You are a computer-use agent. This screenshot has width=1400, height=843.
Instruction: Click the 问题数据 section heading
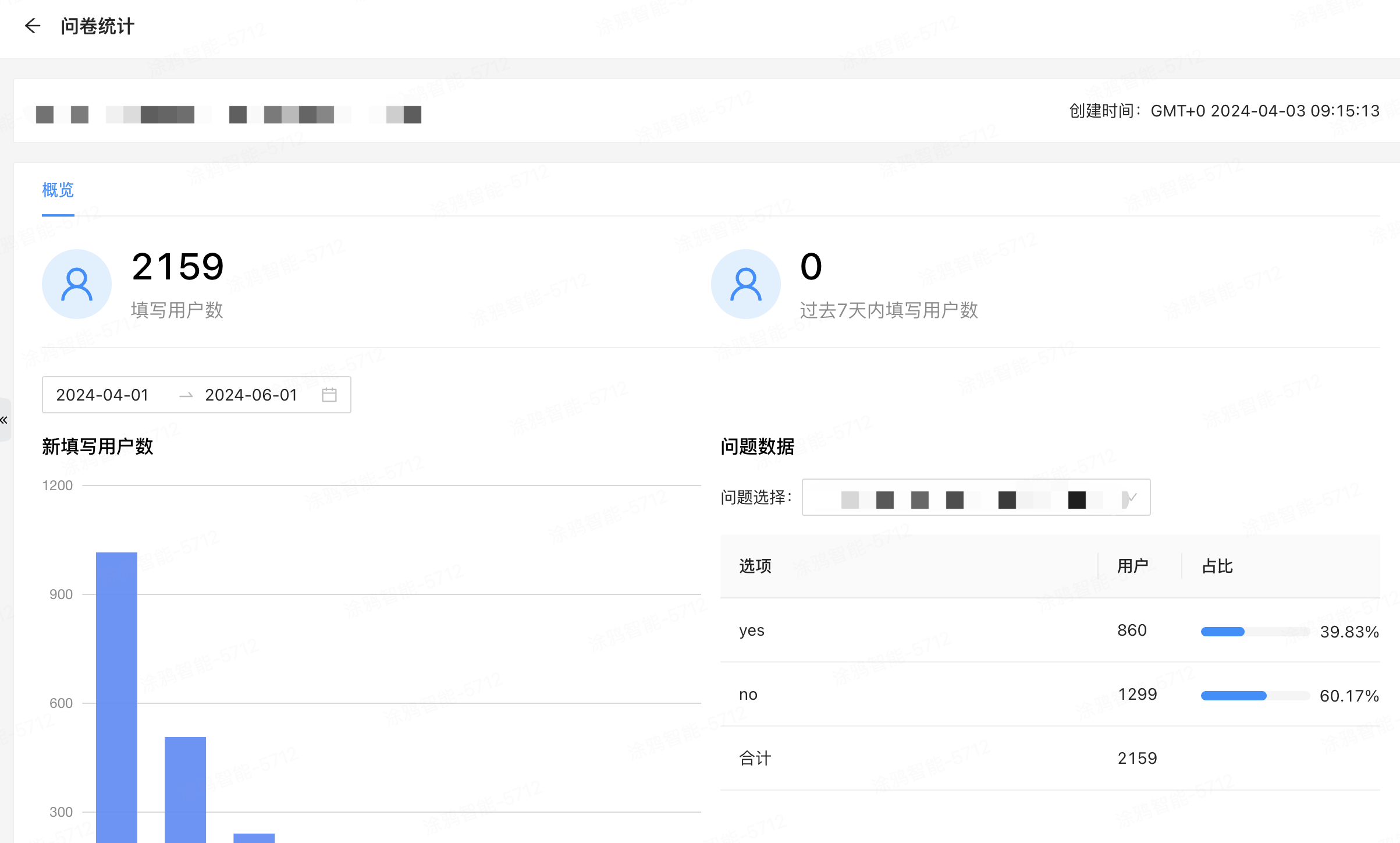(758, 447)
